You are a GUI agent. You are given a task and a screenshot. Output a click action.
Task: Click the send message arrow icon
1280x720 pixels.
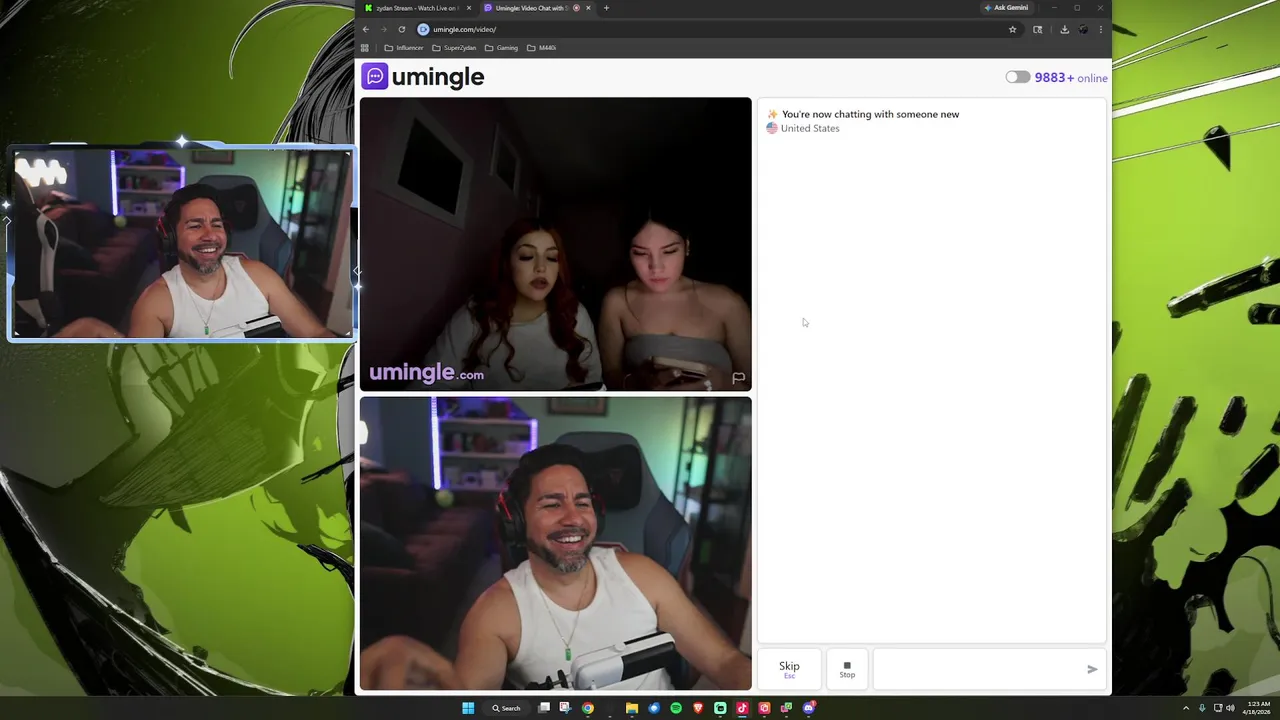click(x=1092, y=669)
